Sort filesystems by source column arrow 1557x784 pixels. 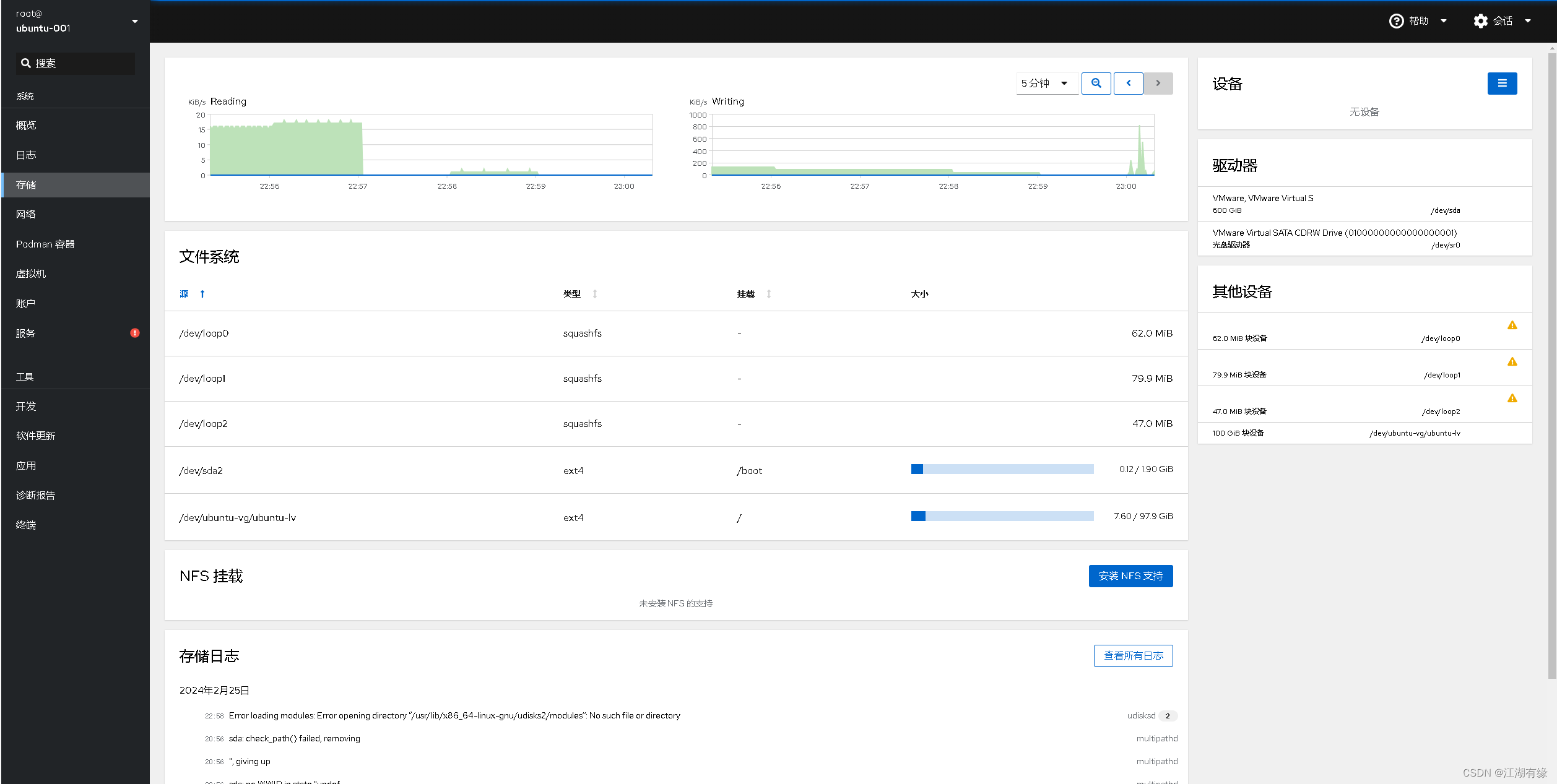[202, 294]
